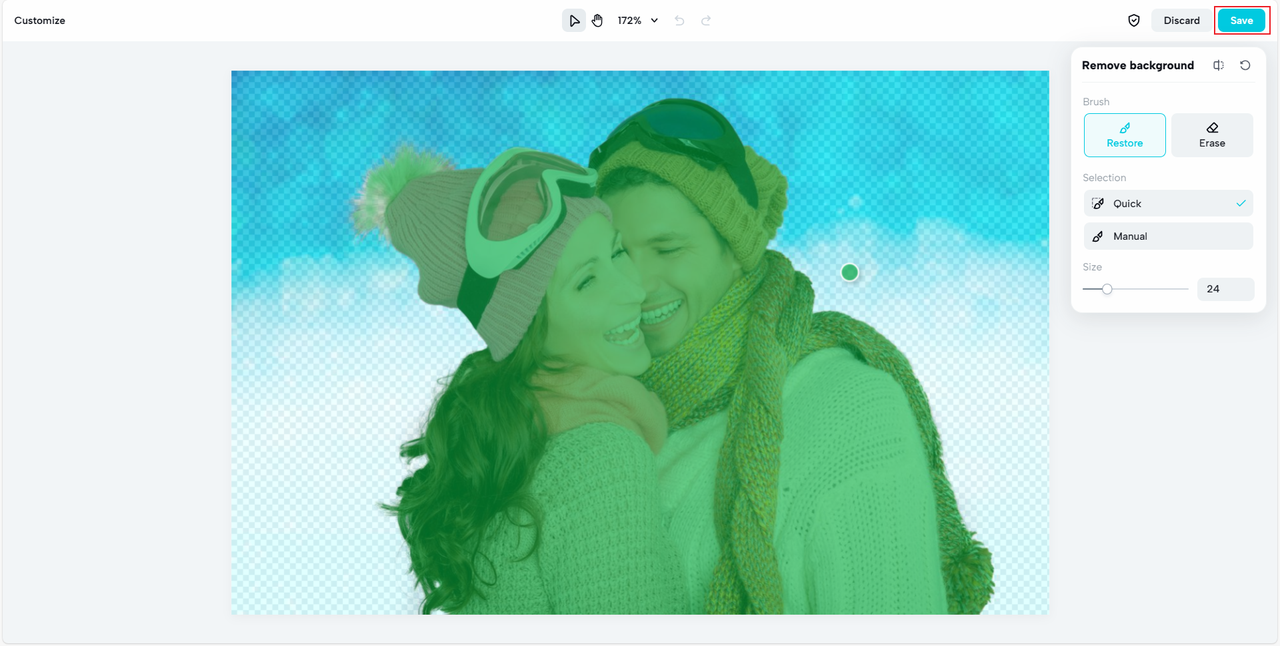Viewport: 1280px width, 646px height.
Task: Open the 172% zoom level dropdown
Action: (x=638, y=20)
